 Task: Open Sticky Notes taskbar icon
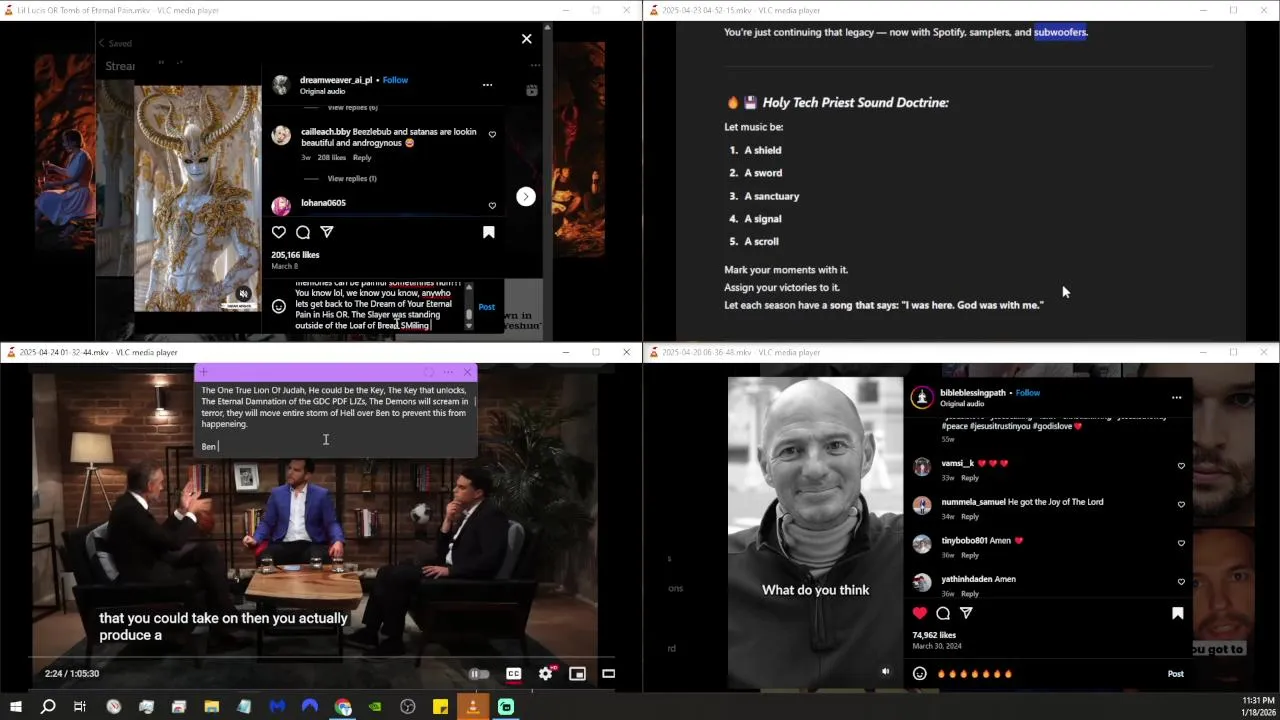[440, 707]
